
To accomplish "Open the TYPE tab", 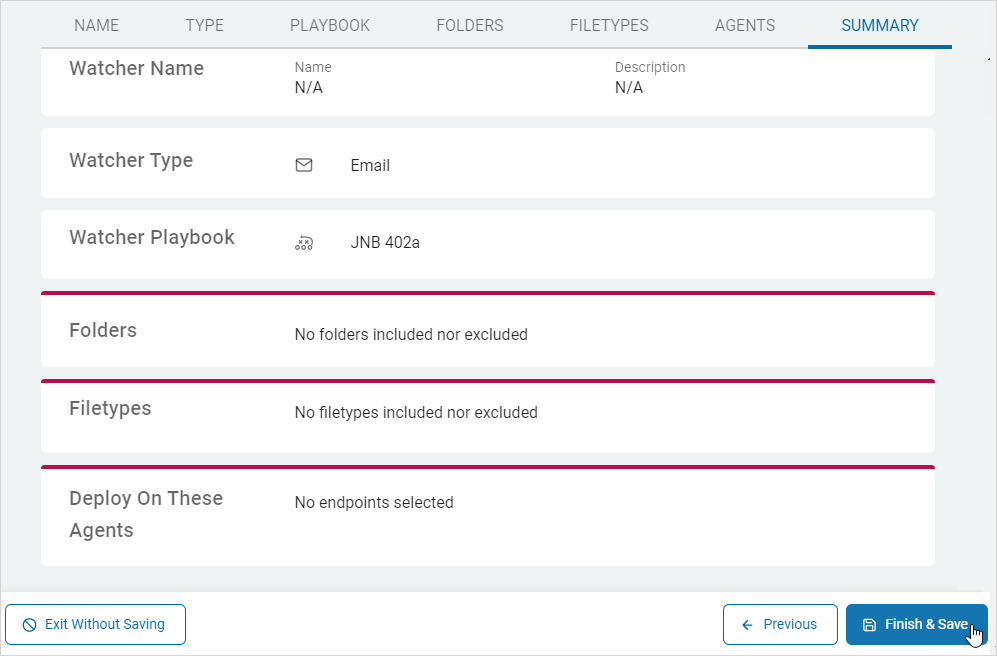I will (204, 25).
